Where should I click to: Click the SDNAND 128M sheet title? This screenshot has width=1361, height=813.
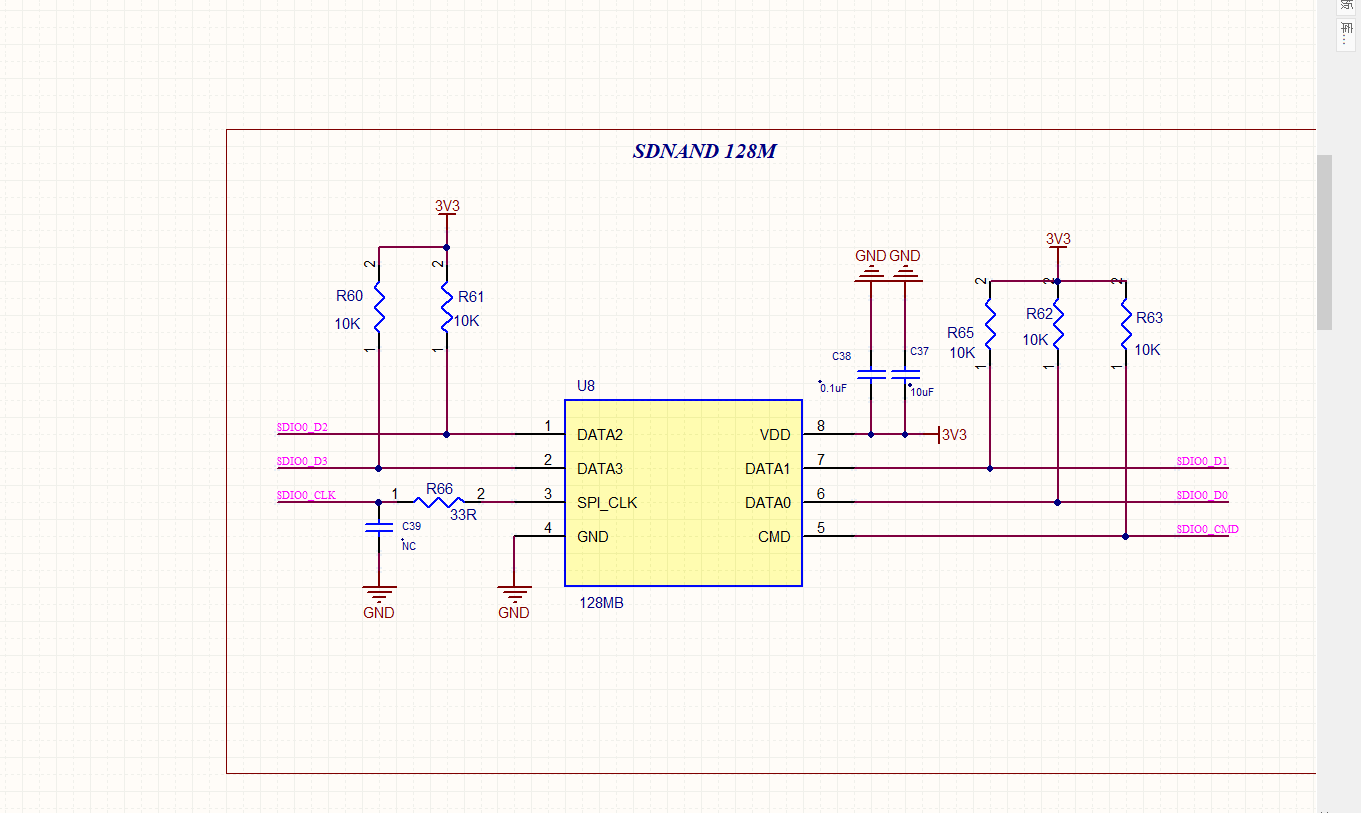click(x=705, y=152)
